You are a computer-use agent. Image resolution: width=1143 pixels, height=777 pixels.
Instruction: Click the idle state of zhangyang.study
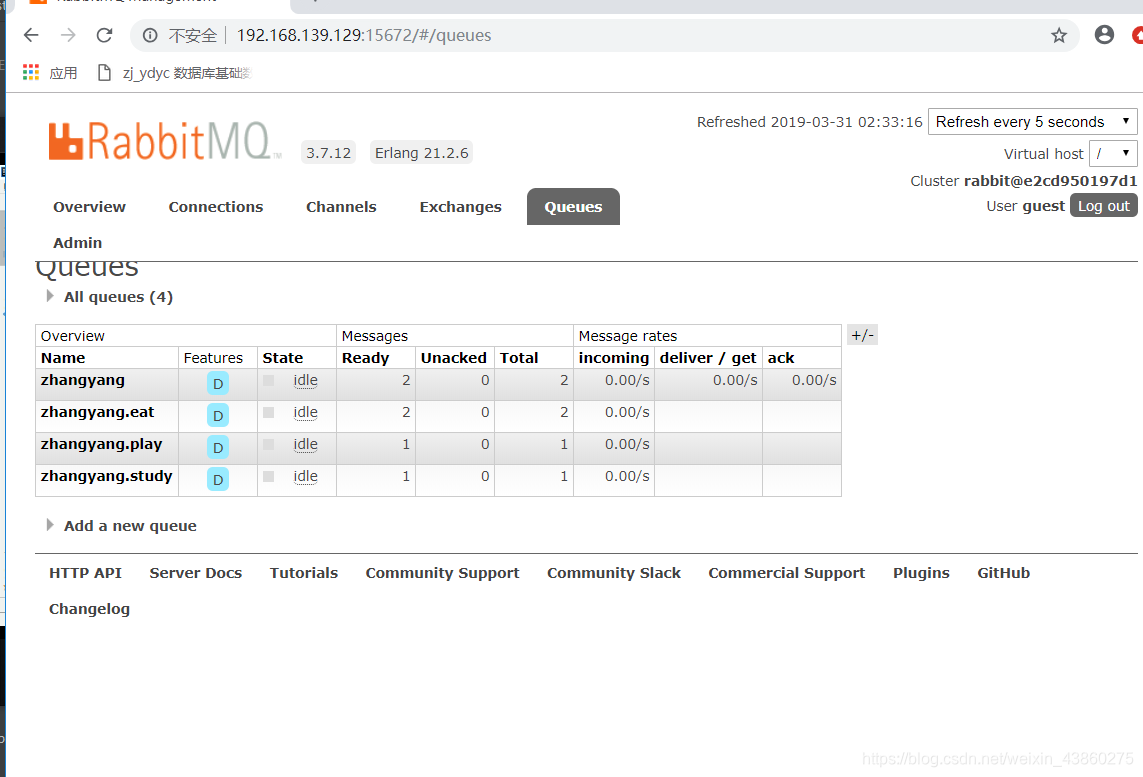click(305, 477)
